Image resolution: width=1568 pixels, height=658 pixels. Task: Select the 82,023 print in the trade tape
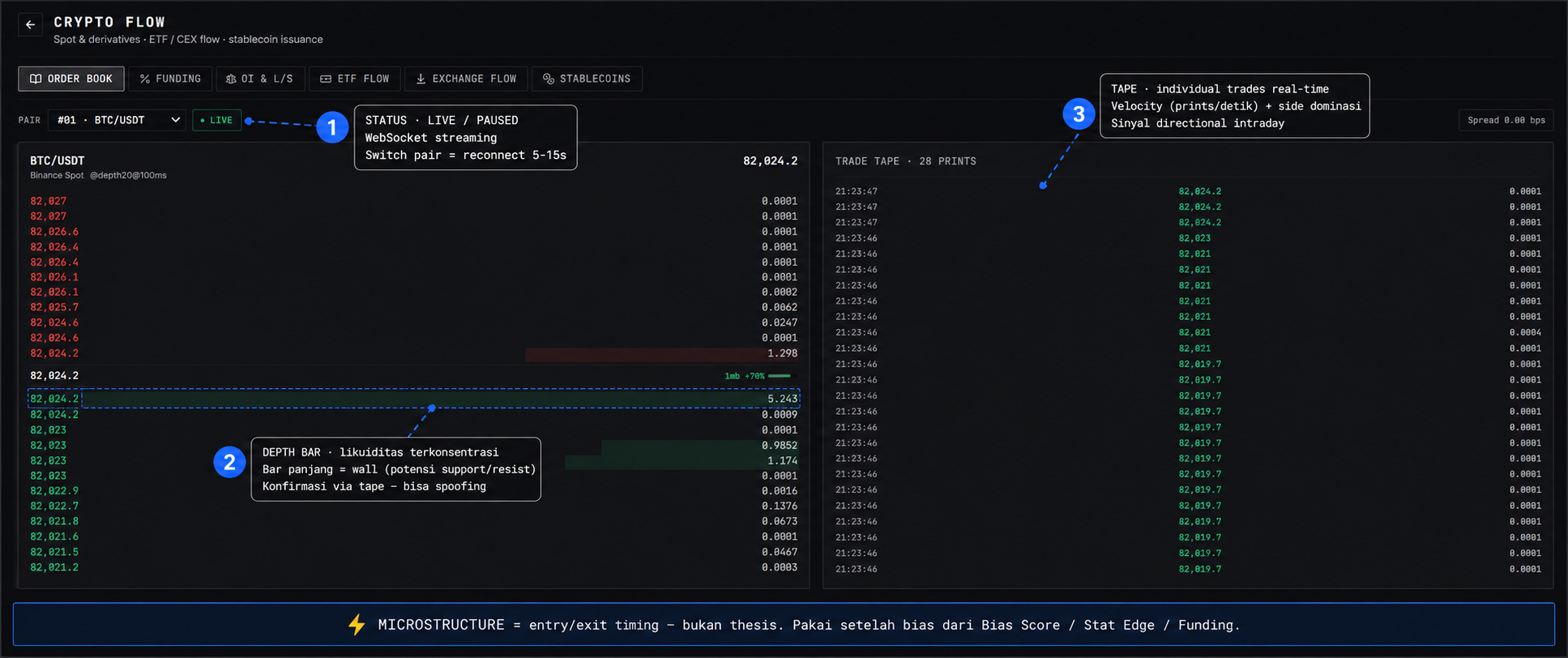(1194, 238)
